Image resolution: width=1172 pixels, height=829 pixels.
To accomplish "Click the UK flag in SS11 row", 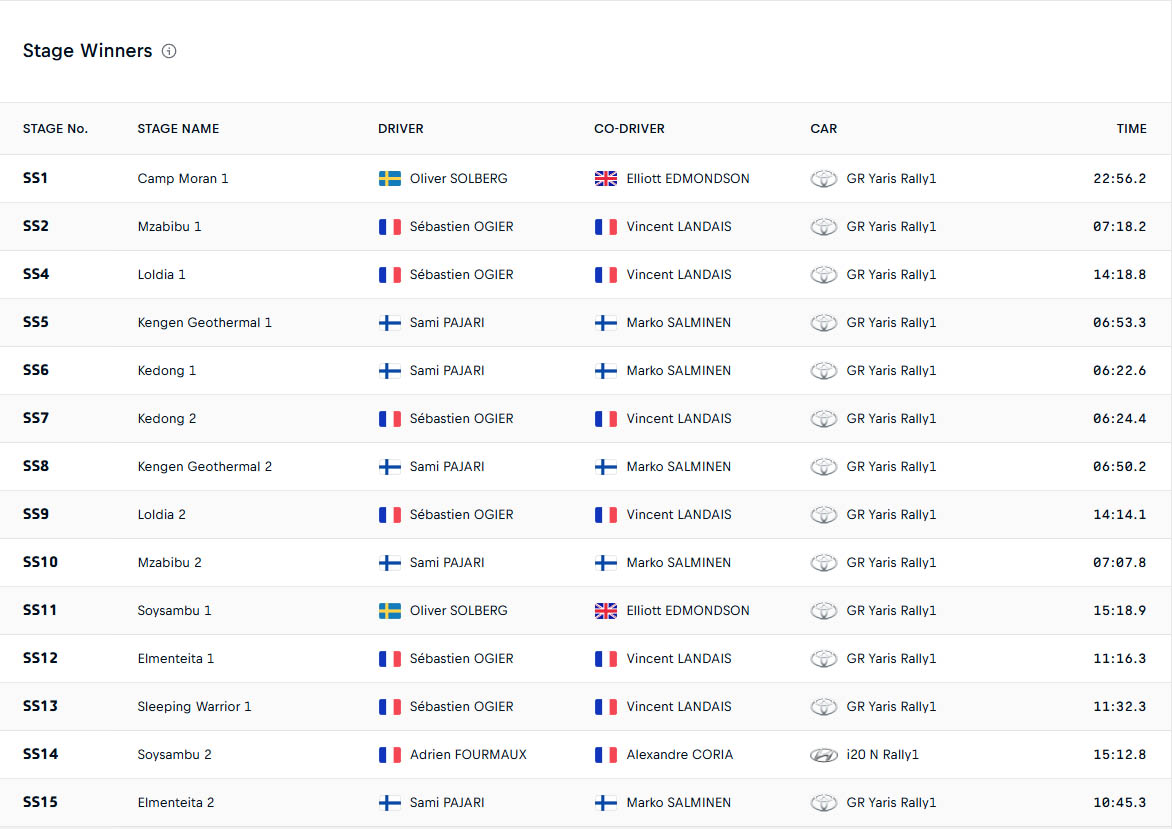I will point(606,611).
